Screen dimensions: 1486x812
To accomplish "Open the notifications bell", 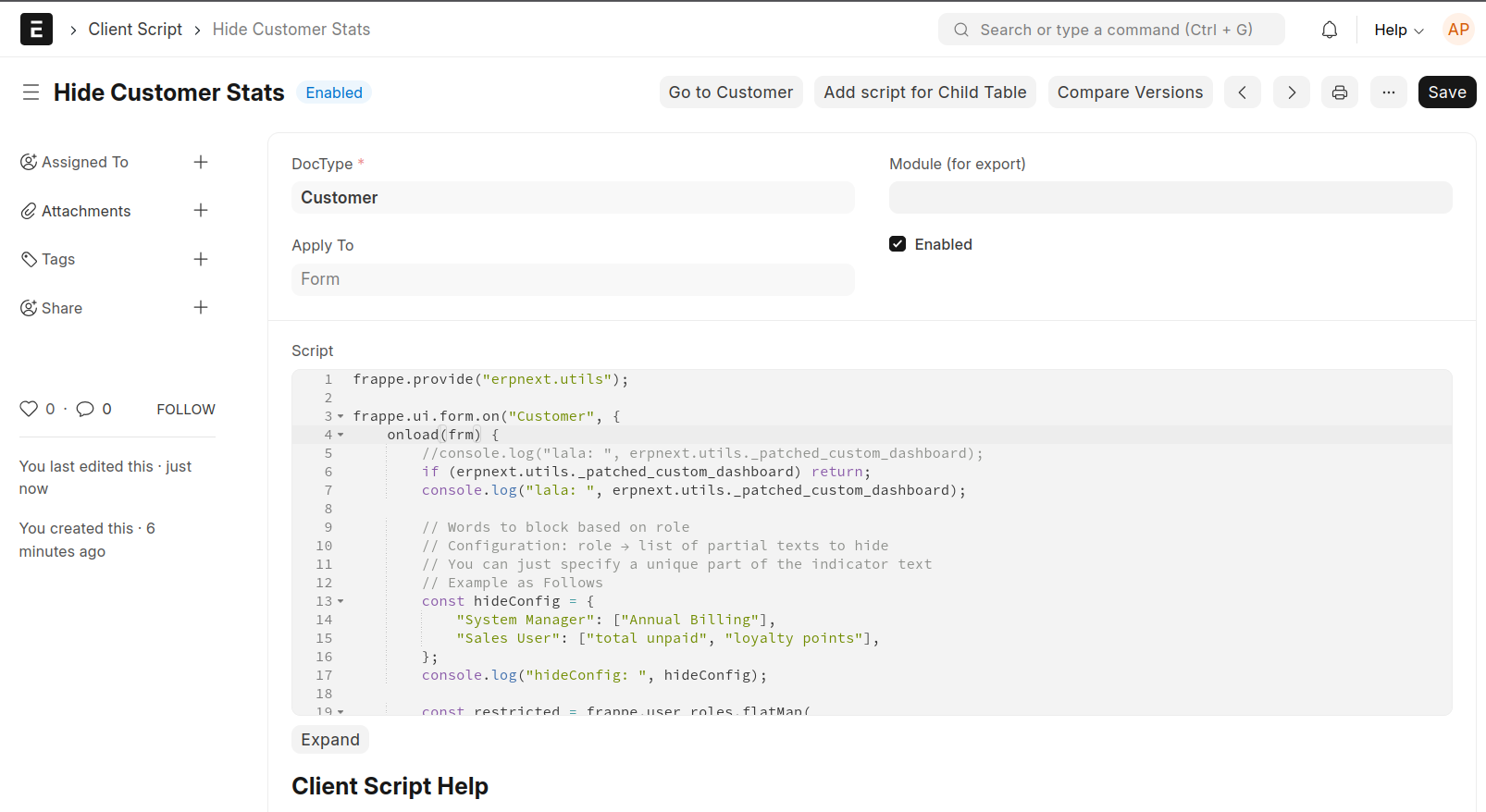I will pos(1329,30).
